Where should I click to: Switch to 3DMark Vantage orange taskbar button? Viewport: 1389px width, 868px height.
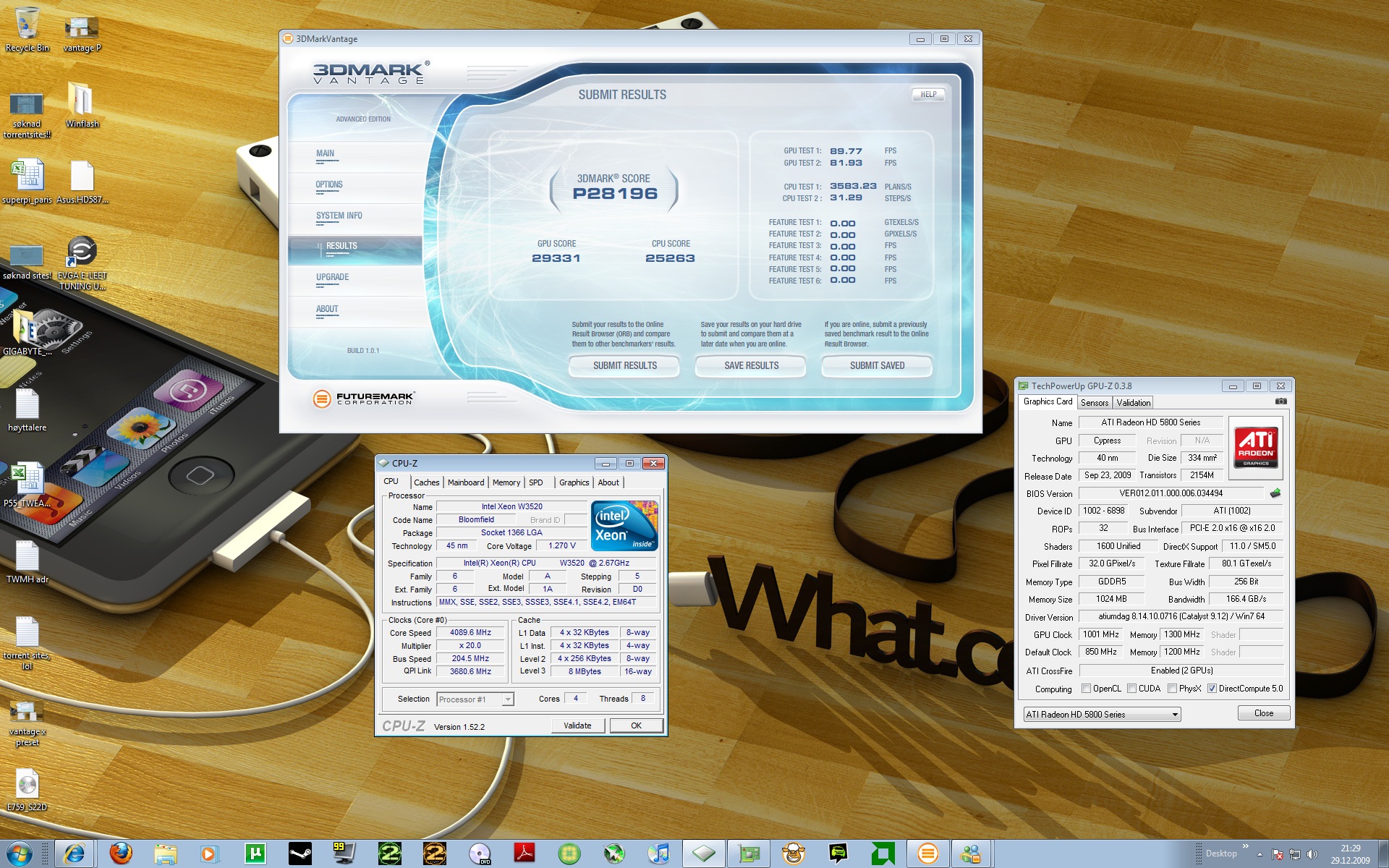point(927,854)
